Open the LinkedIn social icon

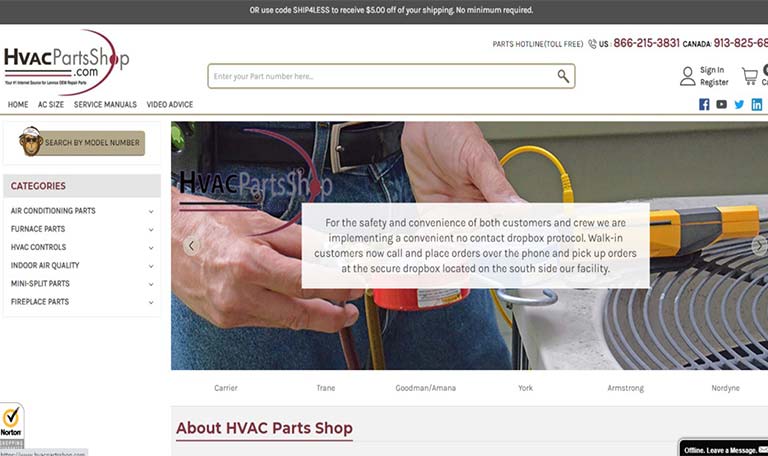[x=757, y=104]
